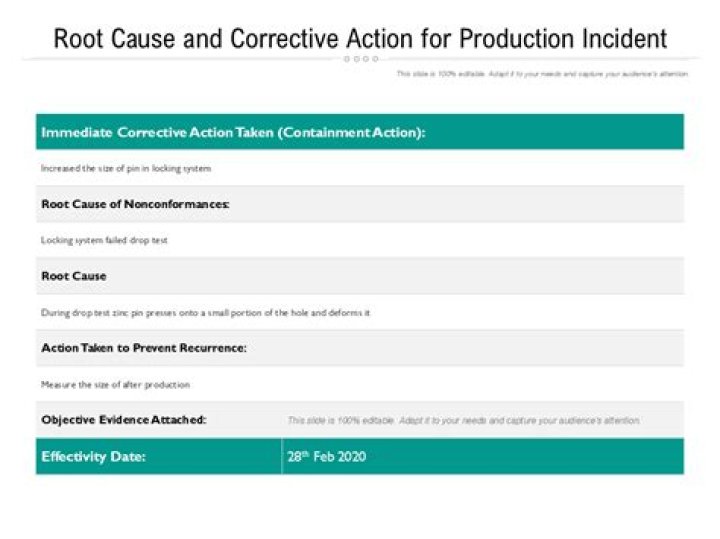Viewport: 720px width, 539px height.
Task: Select the 'Immediate Corrective Action Taken' header bar
Action: coord(360,132)
